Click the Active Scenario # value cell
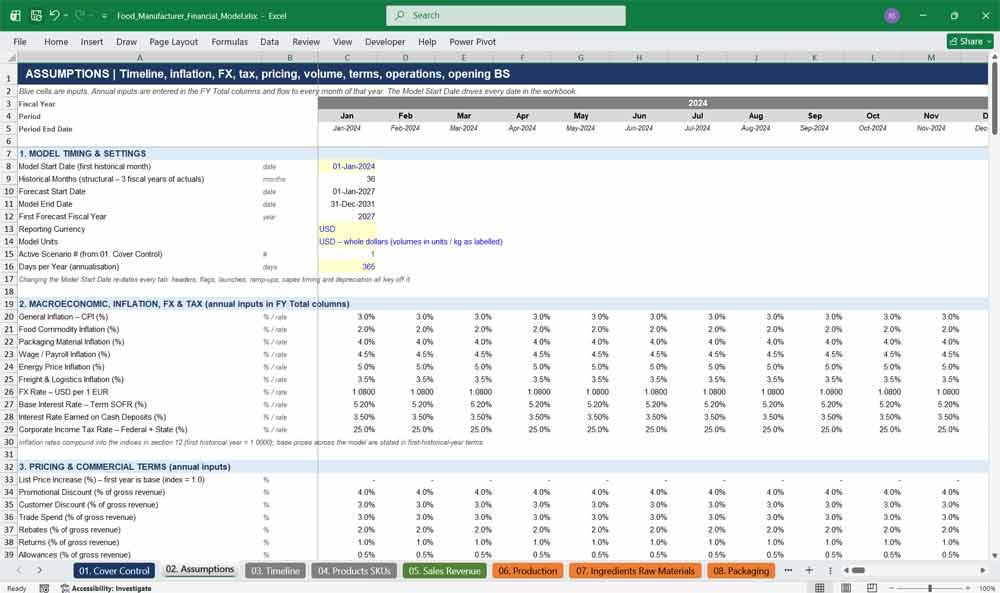The image size is (1000, 593). (x=348, y=254)
